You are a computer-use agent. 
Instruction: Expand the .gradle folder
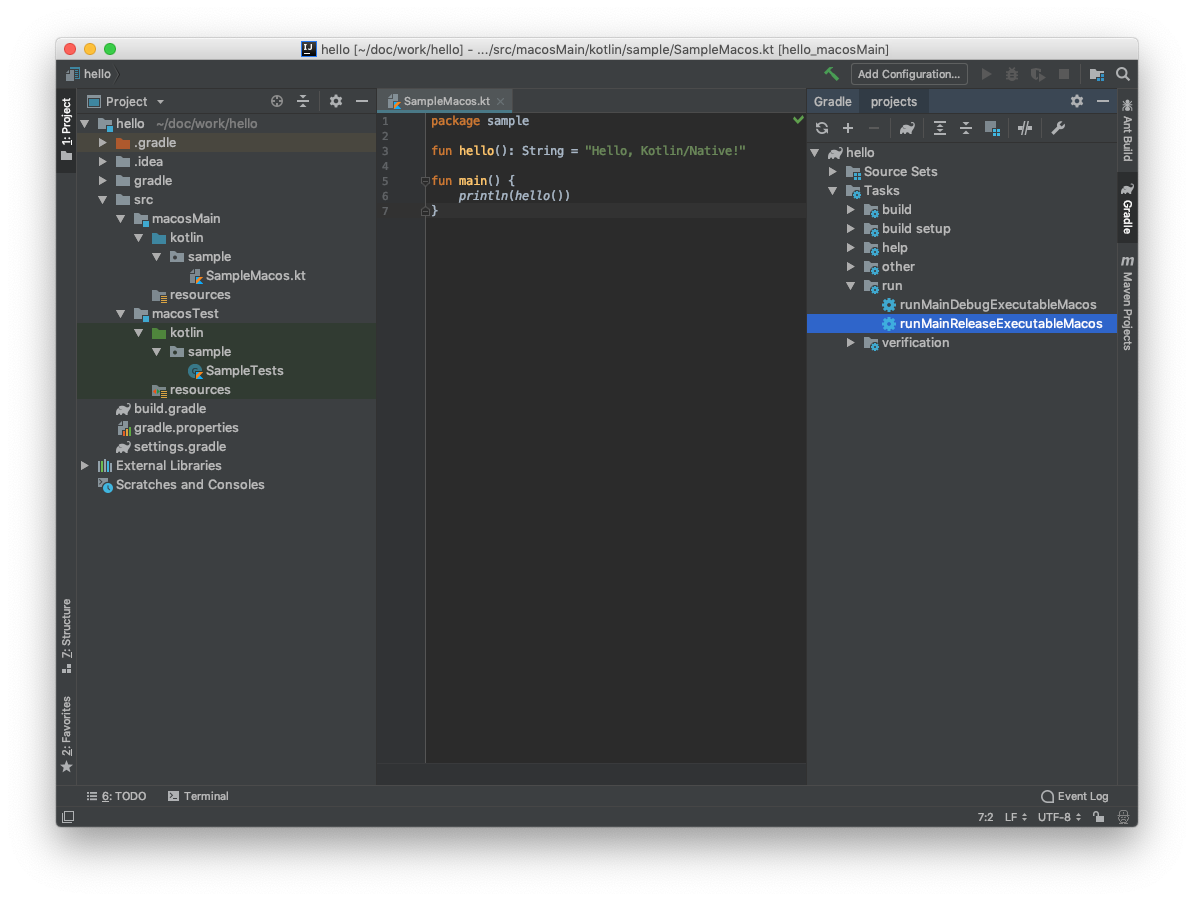click(x=103, y=142)
